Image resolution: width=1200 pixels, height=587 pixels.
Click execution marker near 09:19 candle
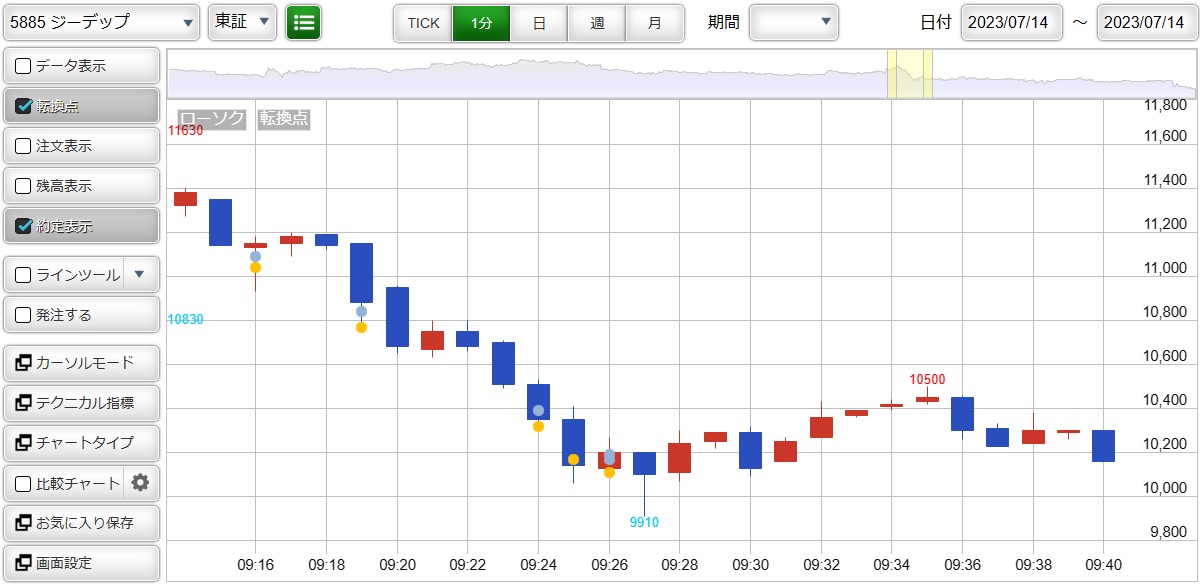(361, 319)
